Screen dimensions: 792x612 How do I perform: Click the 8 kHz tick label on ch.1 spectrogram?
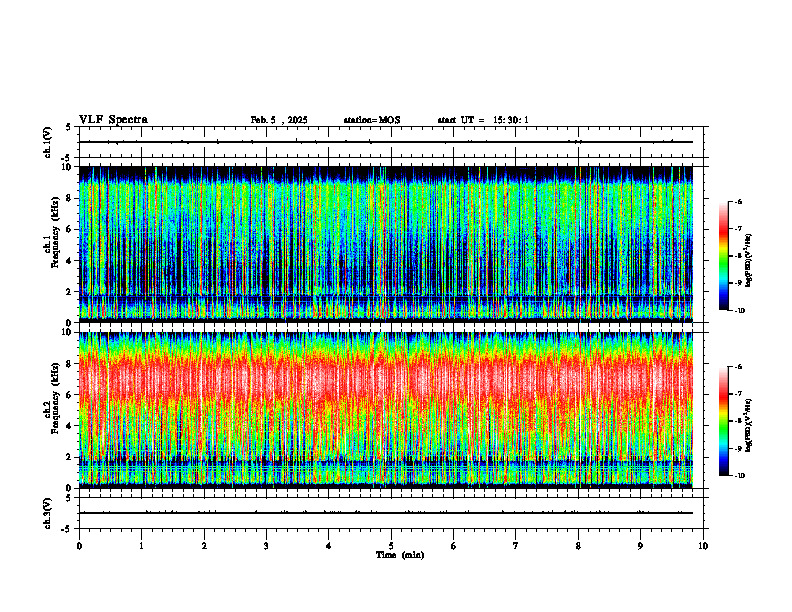pos(70,198)
